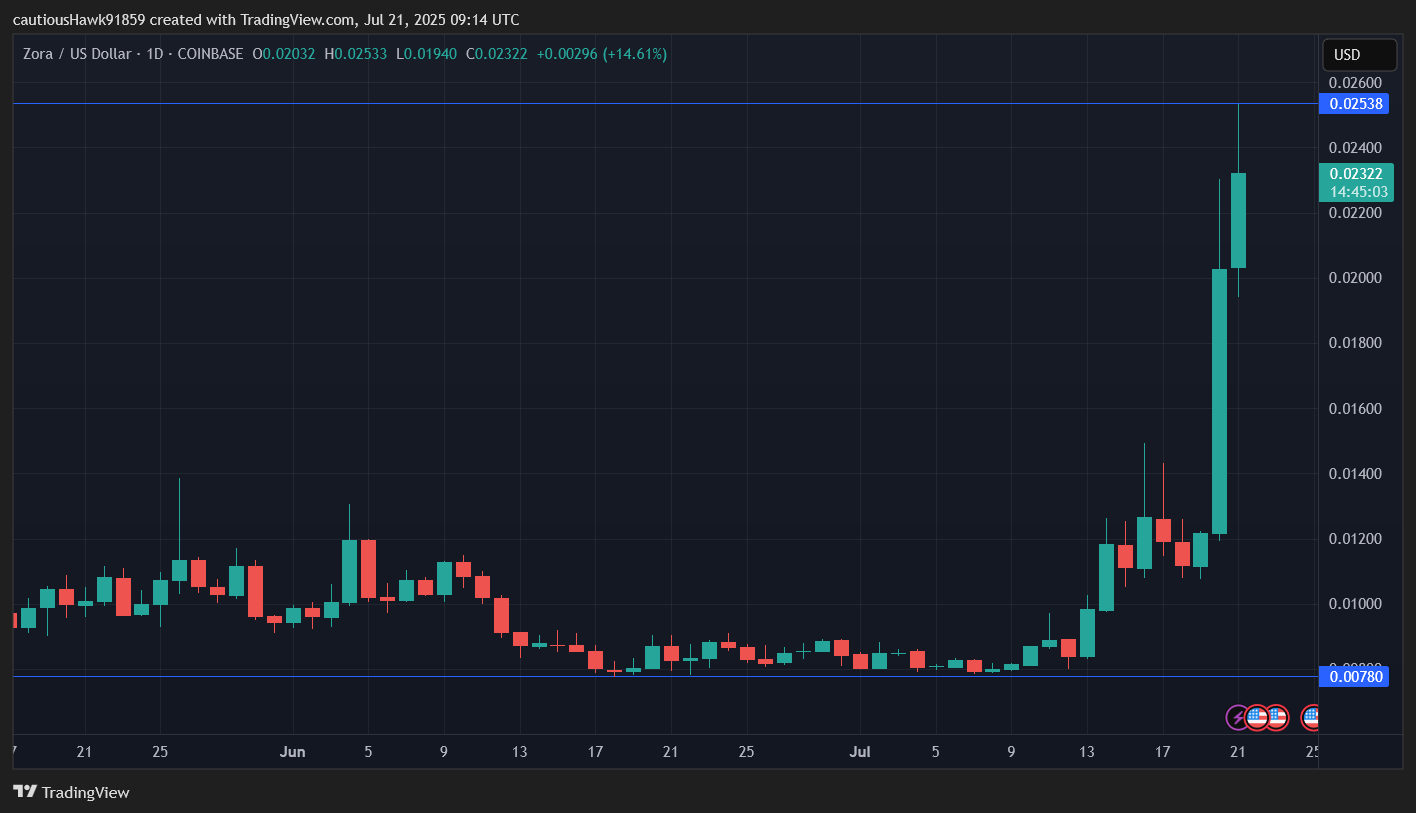Click the purple lightning bolt event icon

1237,717
